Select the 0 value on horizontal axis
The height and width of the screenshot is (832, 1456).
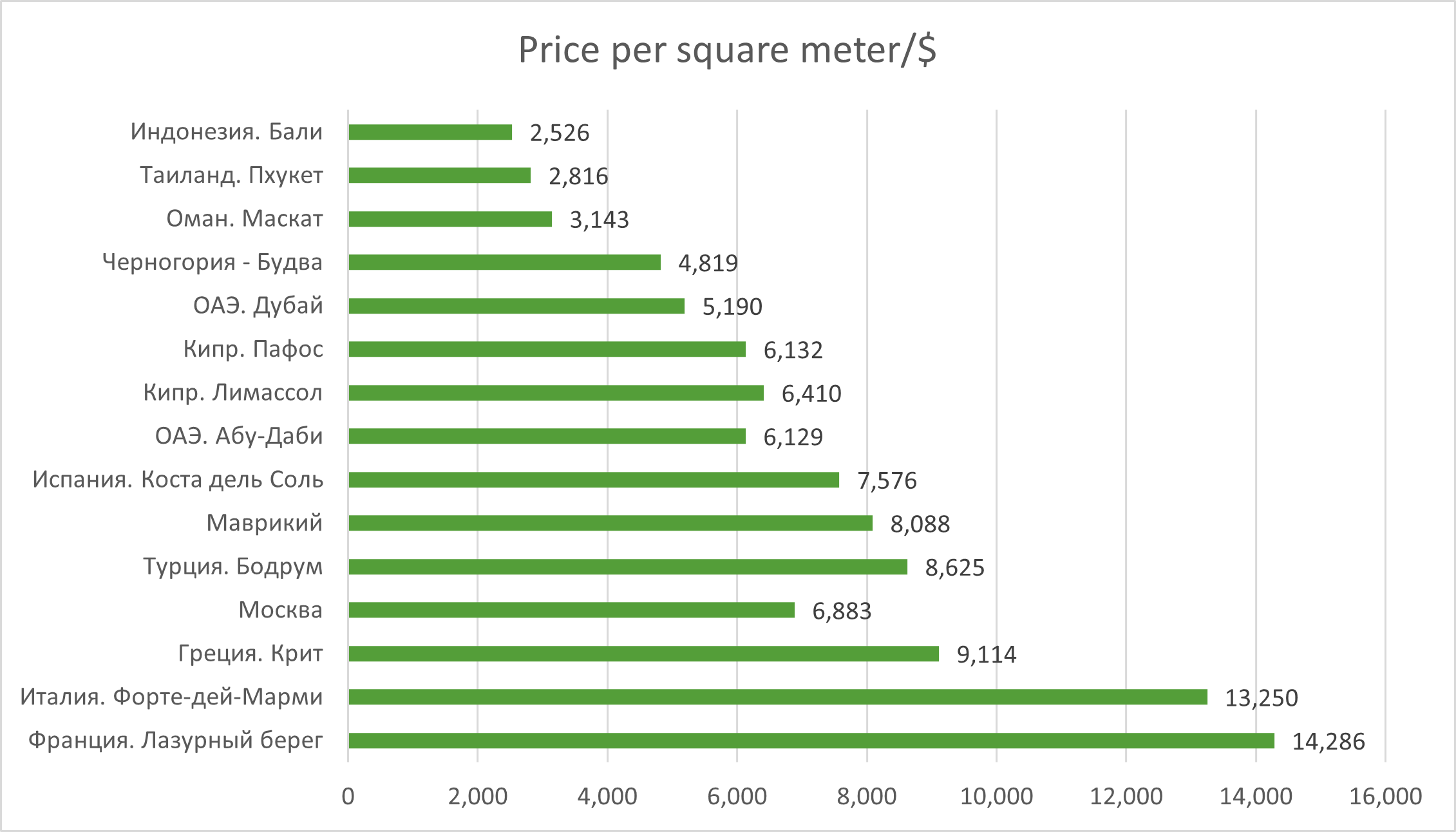pos(348,797)
